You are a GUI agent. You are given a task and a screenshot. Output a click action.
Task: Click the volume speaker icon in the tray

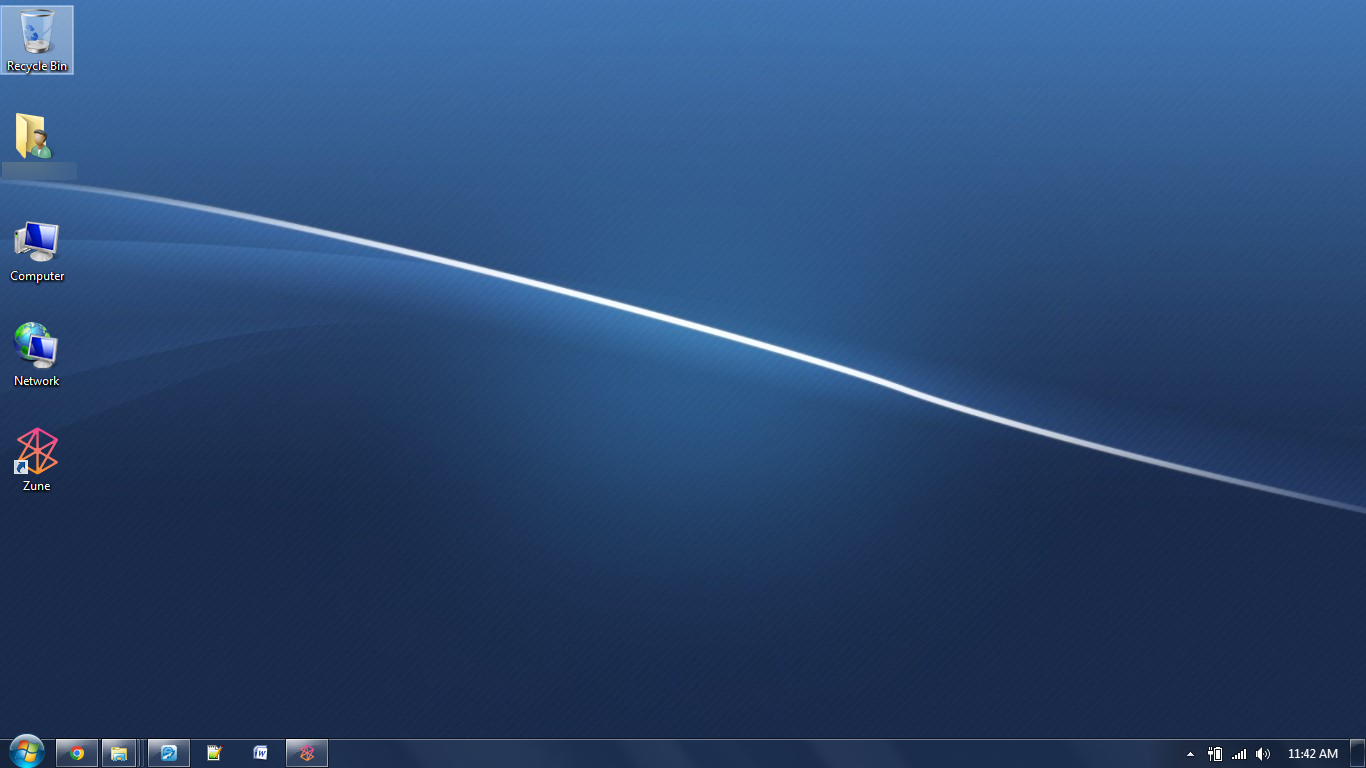click(x=1263, y=754)
